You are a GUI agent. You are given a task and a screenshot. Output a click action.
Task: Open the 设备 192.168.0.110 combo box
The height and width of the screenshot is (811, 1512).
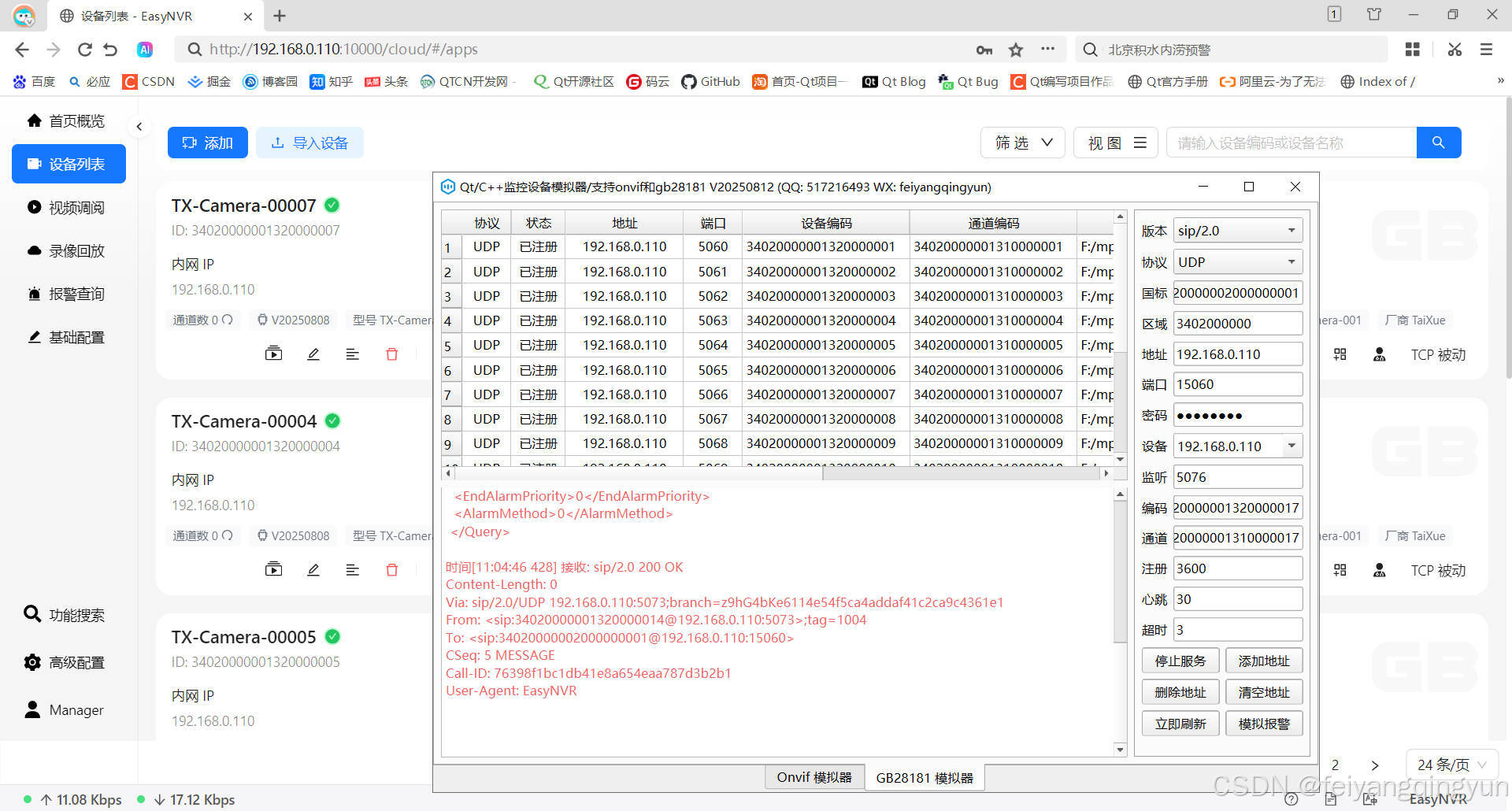1237,446
